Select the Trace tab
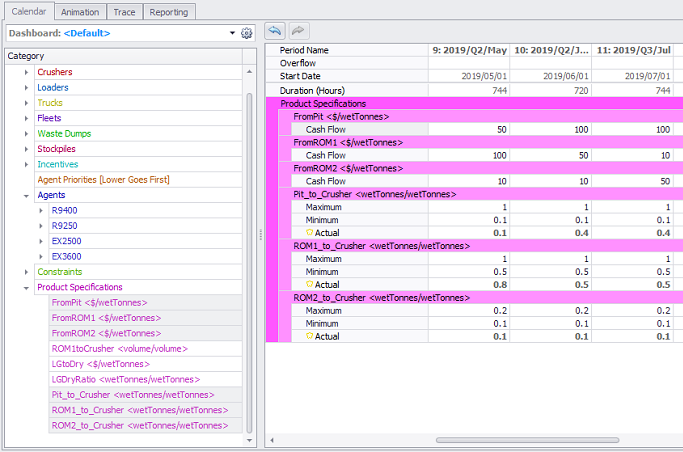Image resolution: width=683 pixels, height=452 pixels. click(125, 12)
